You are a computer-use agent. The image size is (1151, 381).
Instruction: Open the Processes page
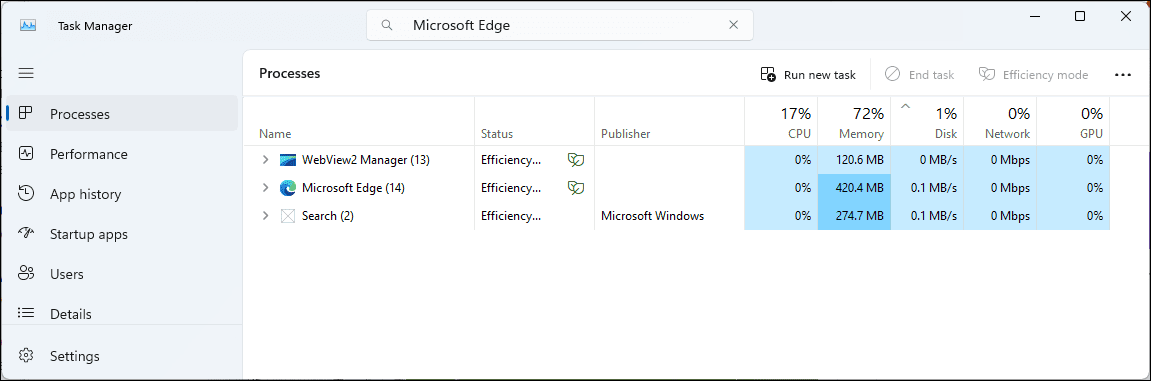[122, 114]
